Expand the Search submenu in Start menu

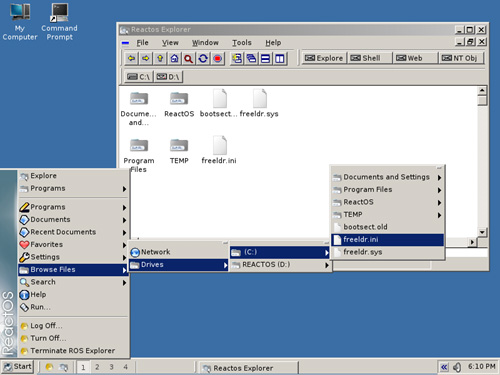tap(73, 282)
